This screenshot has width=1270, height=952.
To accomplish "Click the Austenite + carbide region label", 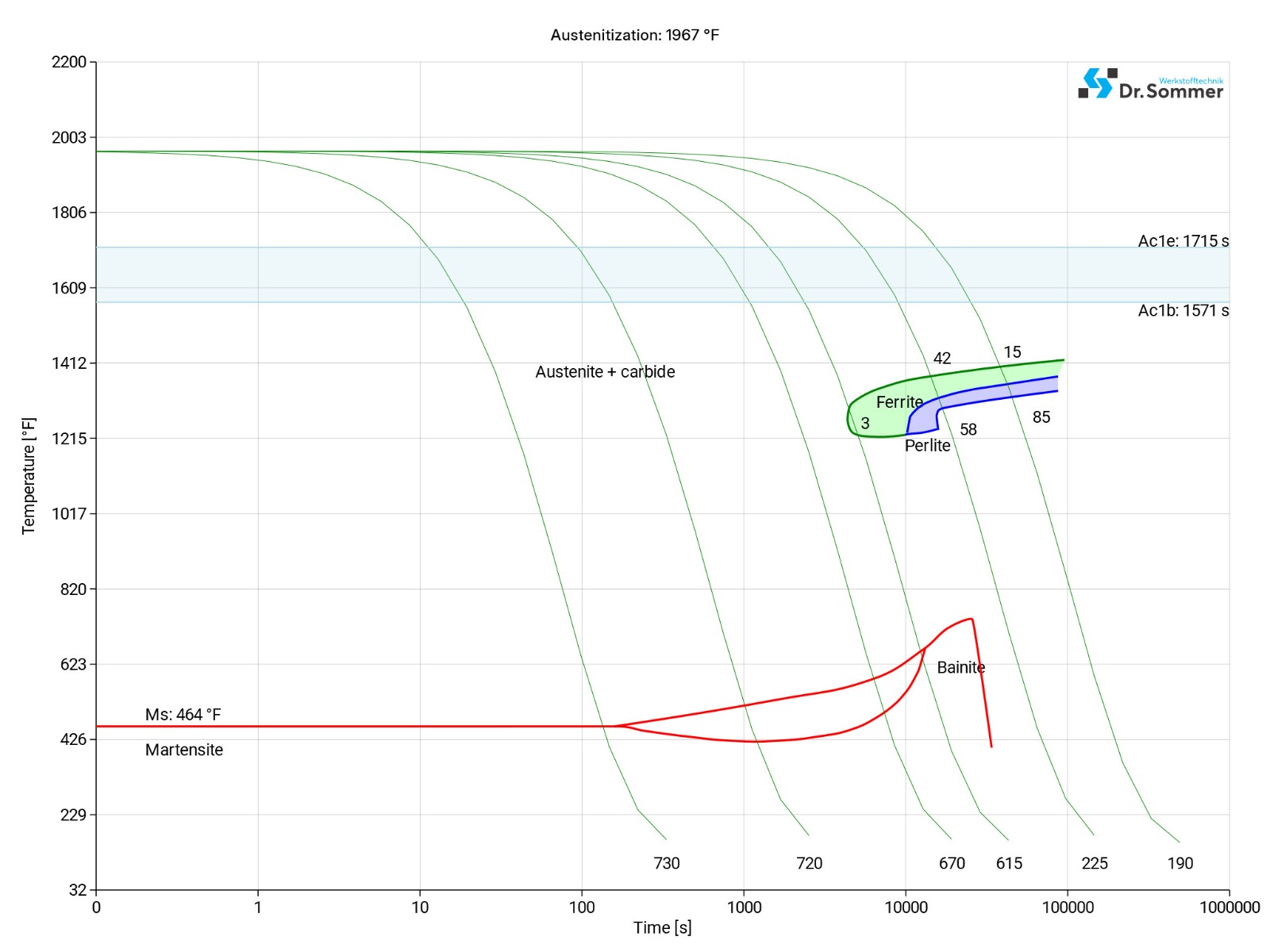I will tap(605, 372).
